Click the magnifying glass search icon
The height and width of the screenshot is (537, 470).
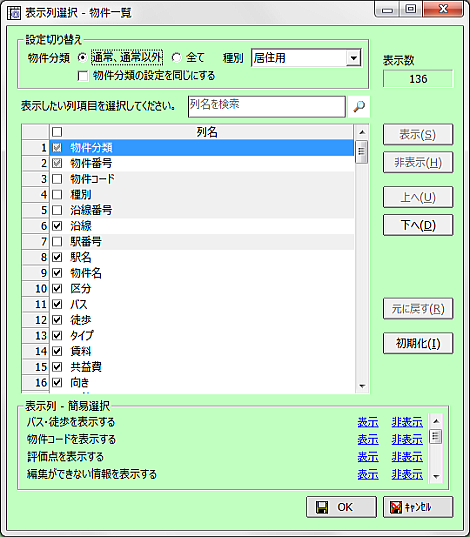(x=359, y=107)
